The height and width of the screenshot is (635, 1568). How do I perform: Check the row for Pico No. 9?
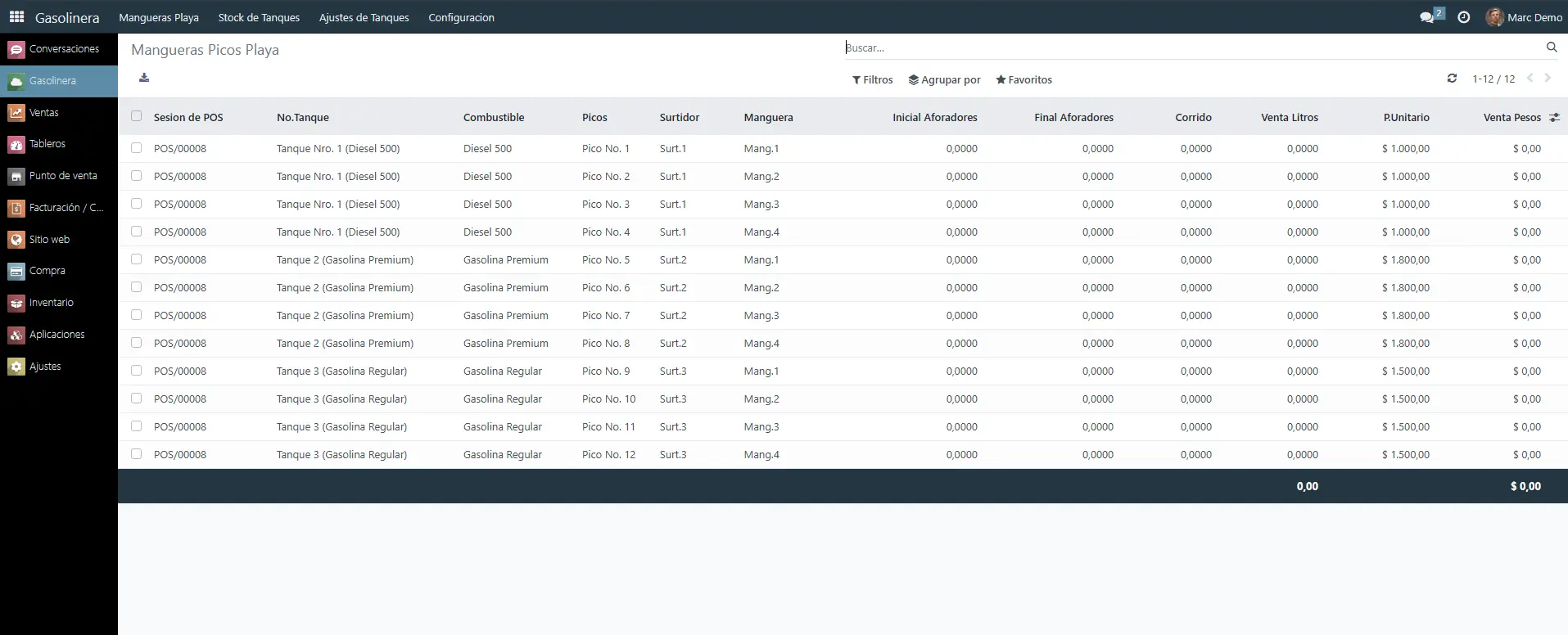(136, 371)
